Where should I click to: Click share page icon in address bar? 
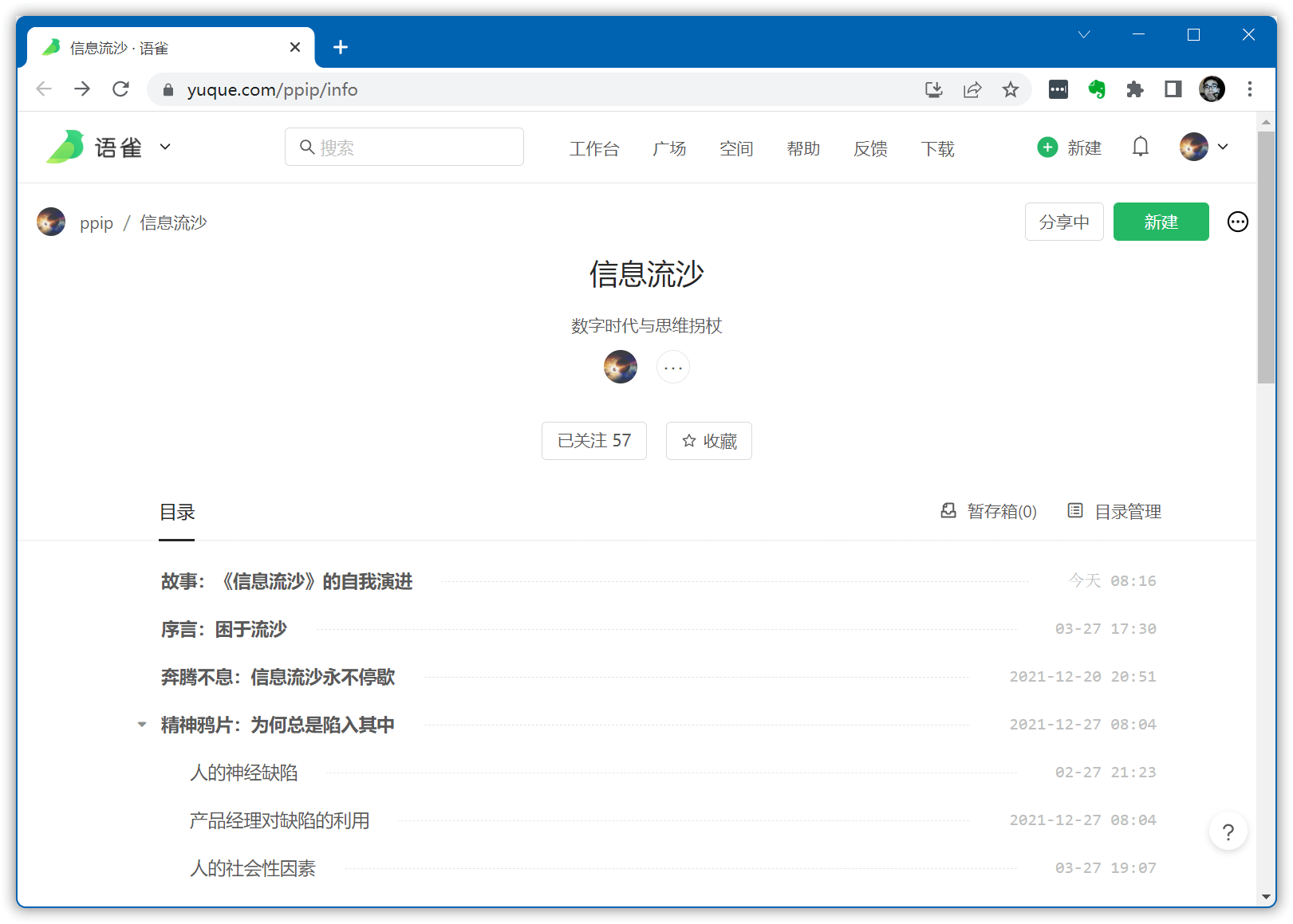click(x=972, y=89)
